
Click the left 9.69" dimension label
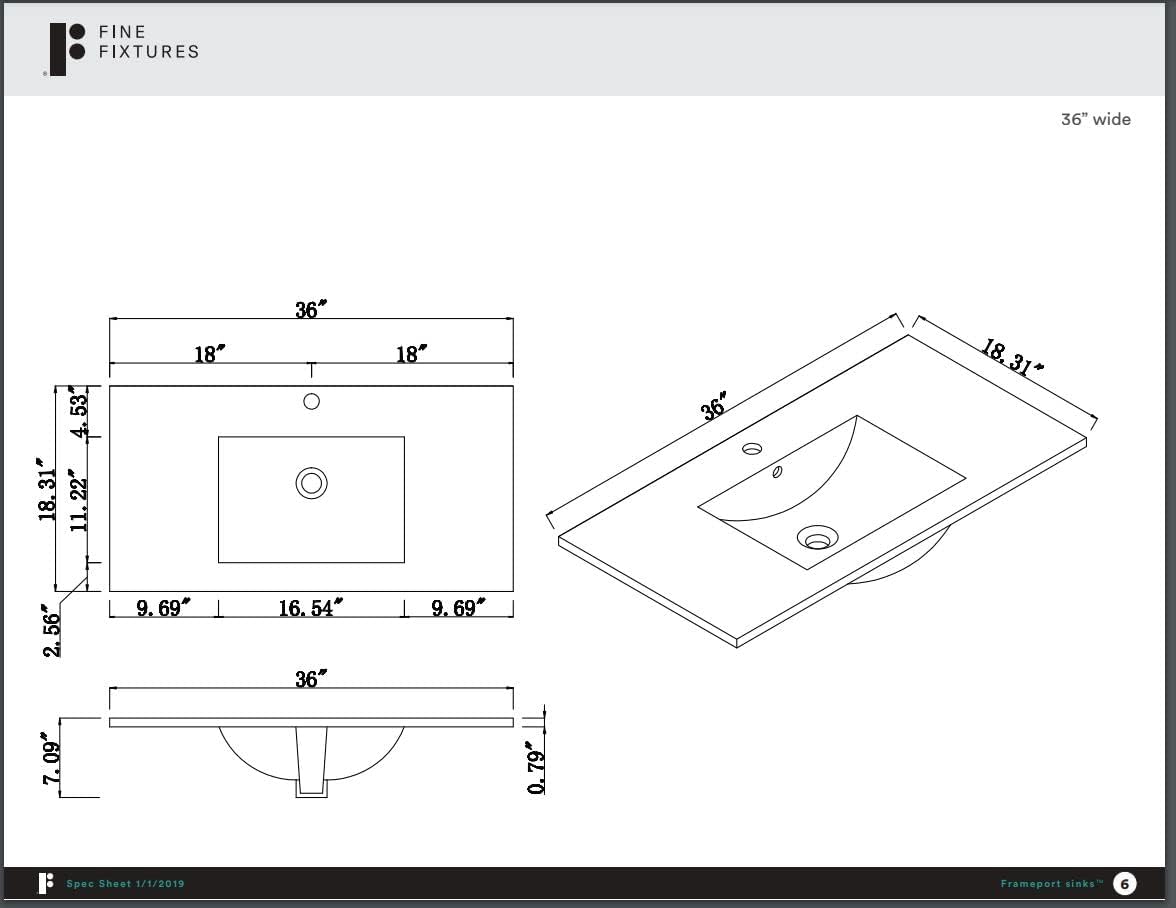(x=163, y=607)
